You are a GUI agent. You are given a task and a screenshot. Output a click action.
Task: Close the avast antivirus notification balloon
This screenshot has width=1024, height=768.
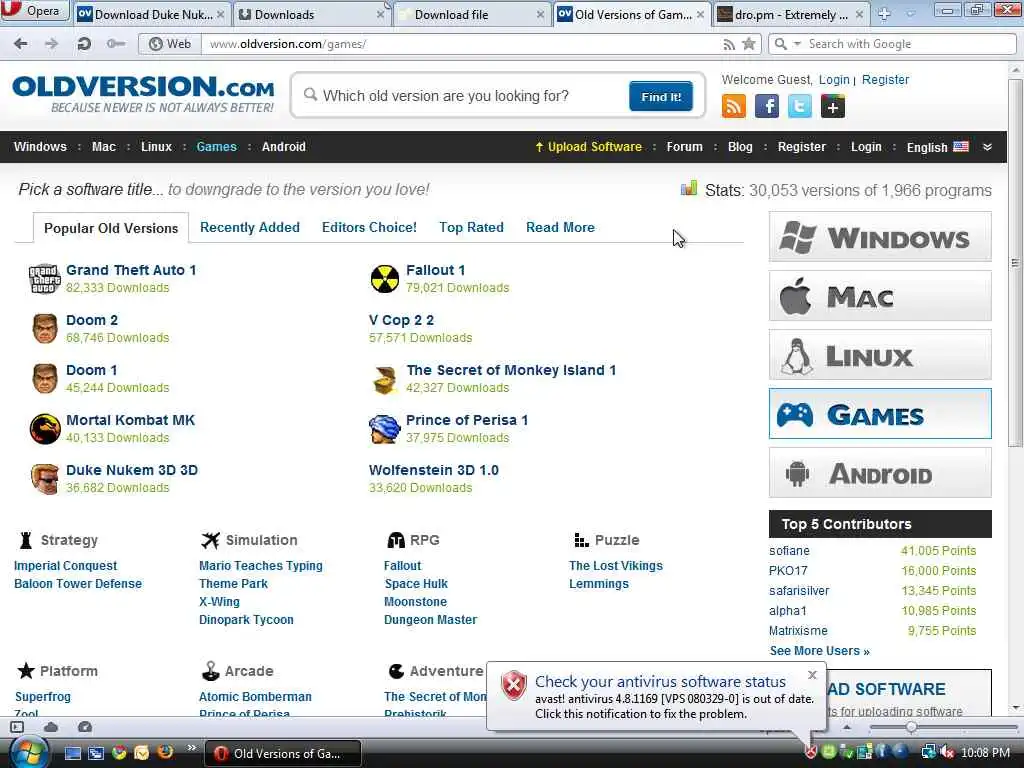[x=812, y=675]
